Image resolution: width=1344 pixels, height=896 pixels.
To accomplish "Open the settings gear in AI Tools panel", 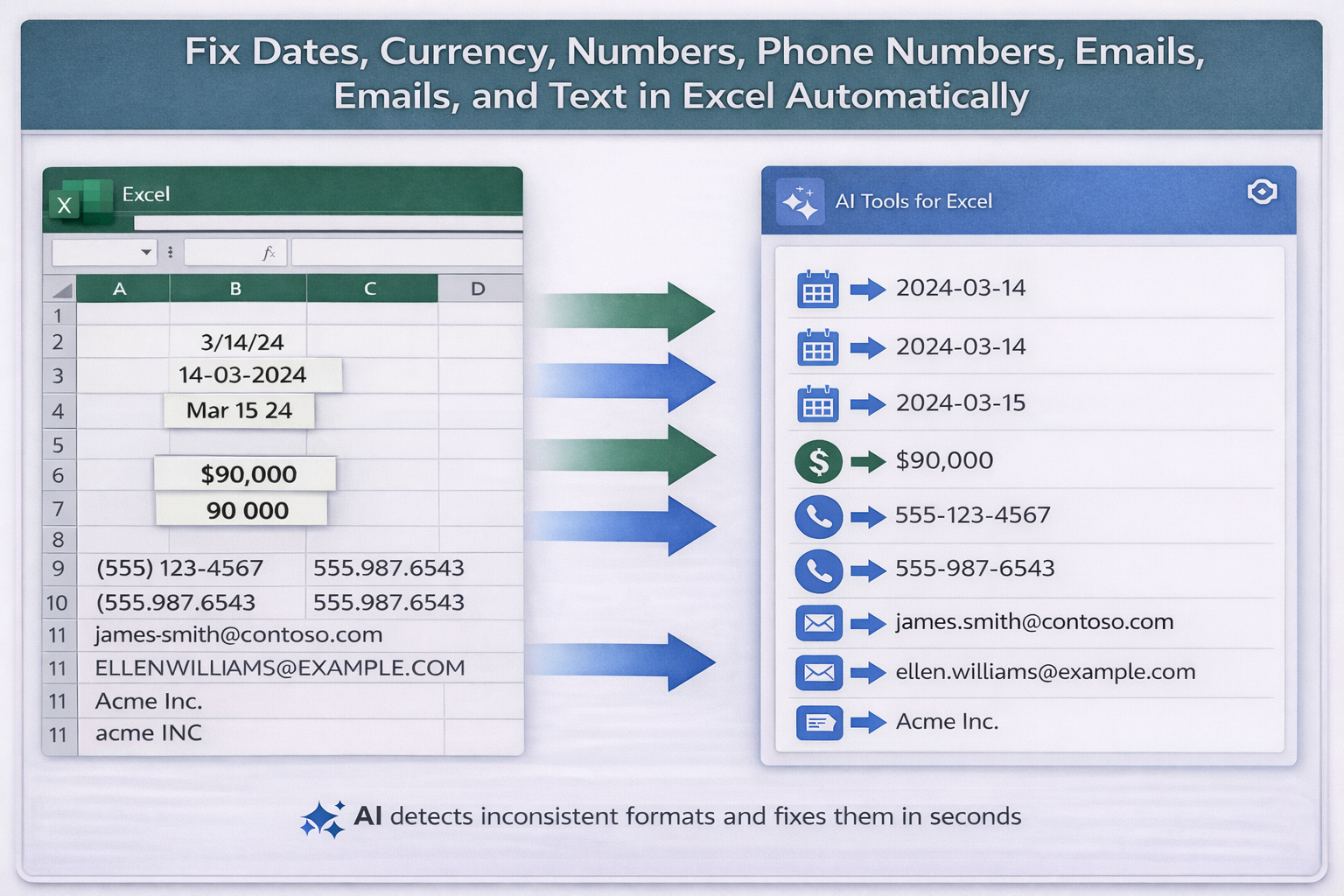I will point(1263,192).
